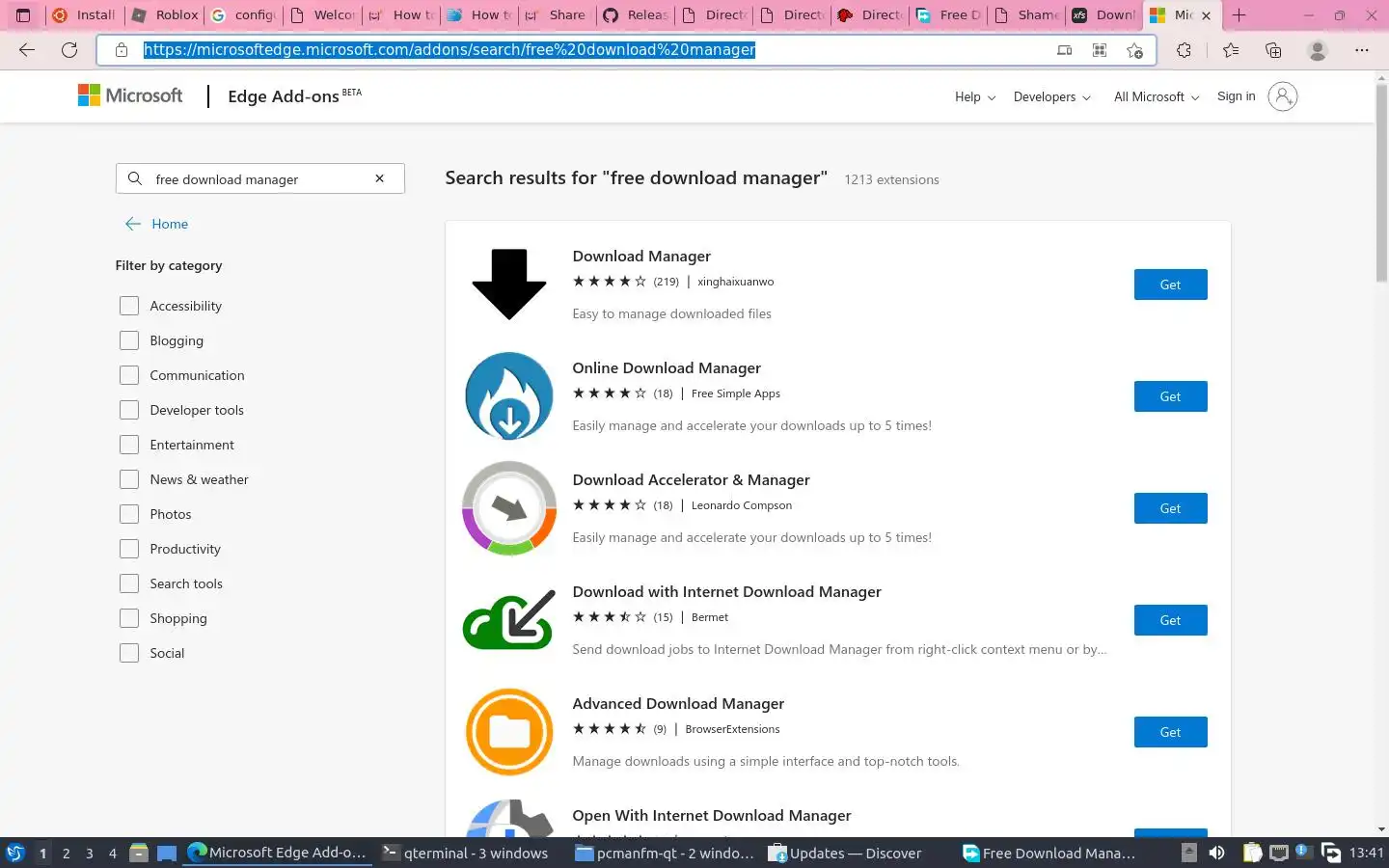
Task: Open Free Download Manager from taskbar
Action: (x=1049, y=853)
